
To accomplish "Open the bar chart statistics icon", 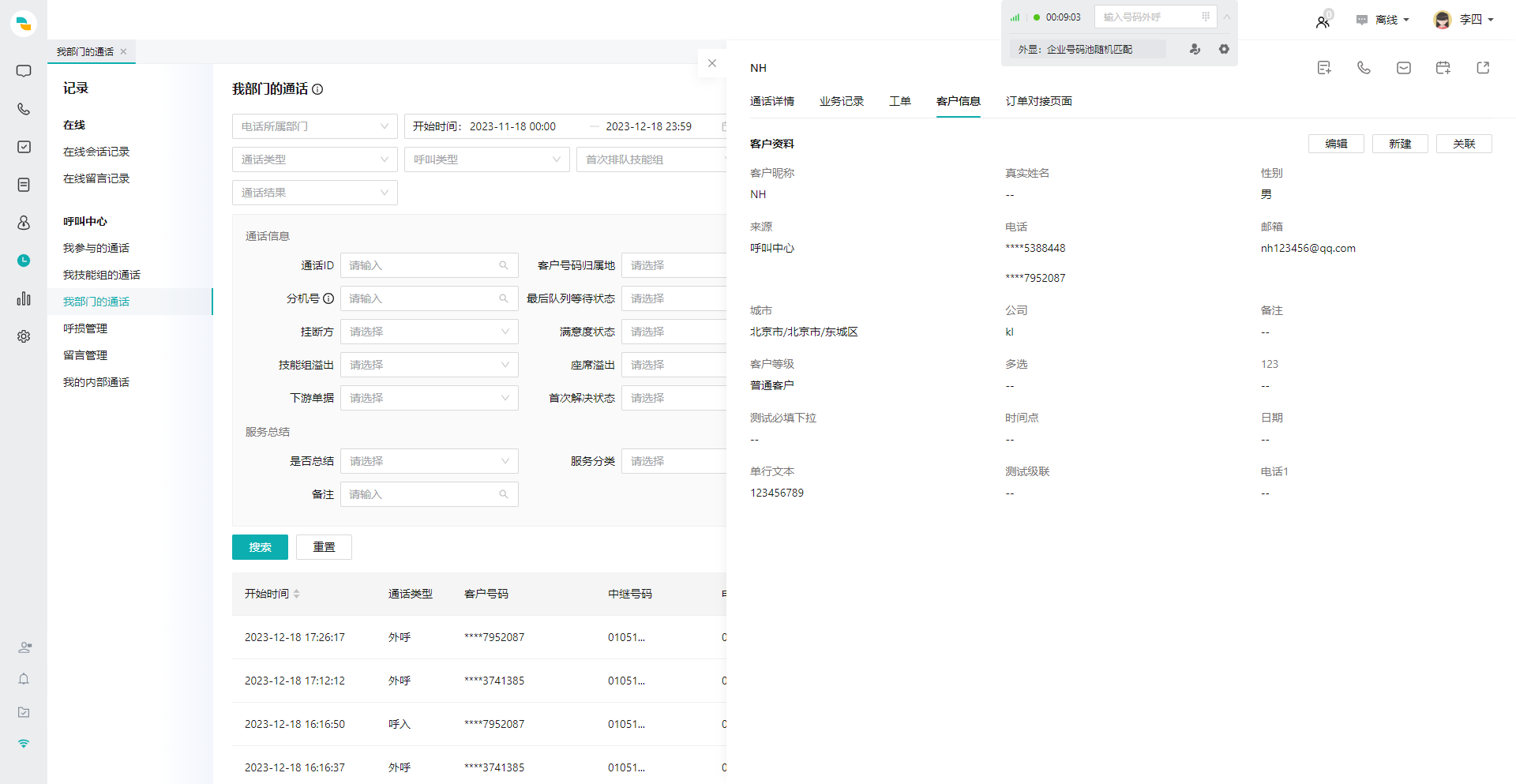I will (24, 298).
